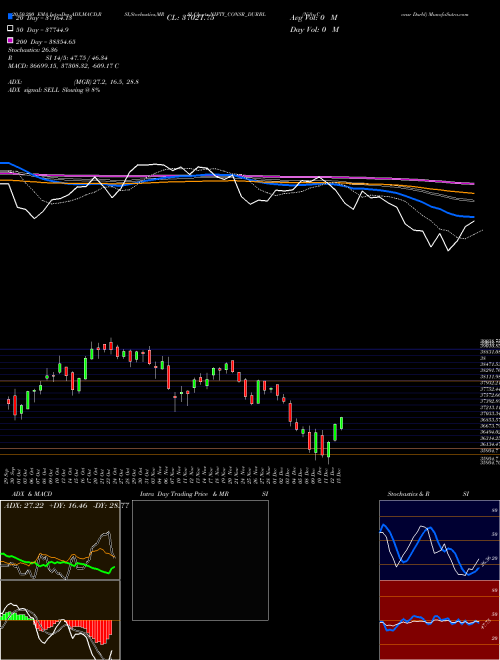500x660 pixels.
Task: Click the '(MGR) 27.2, 16.5, 28.8' ADX values
Action: coord(106,82)
